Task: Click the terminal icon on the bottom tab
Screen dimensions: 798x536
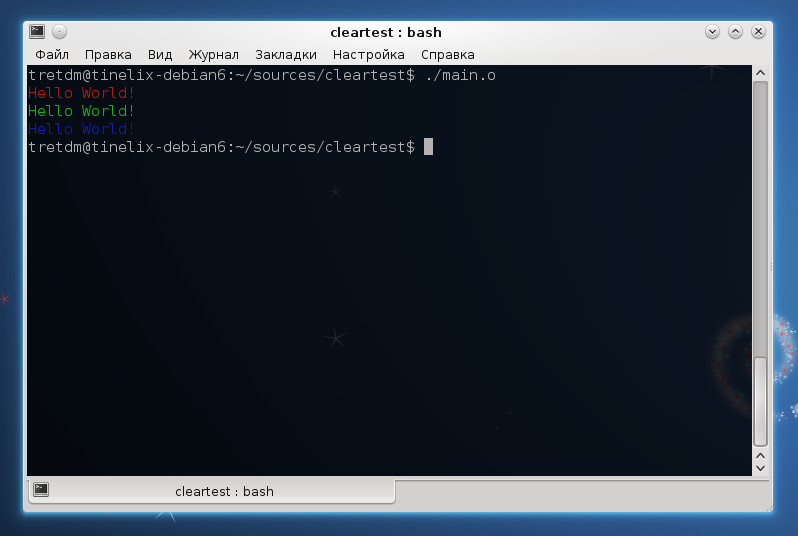Action: (x=41, y=490)
